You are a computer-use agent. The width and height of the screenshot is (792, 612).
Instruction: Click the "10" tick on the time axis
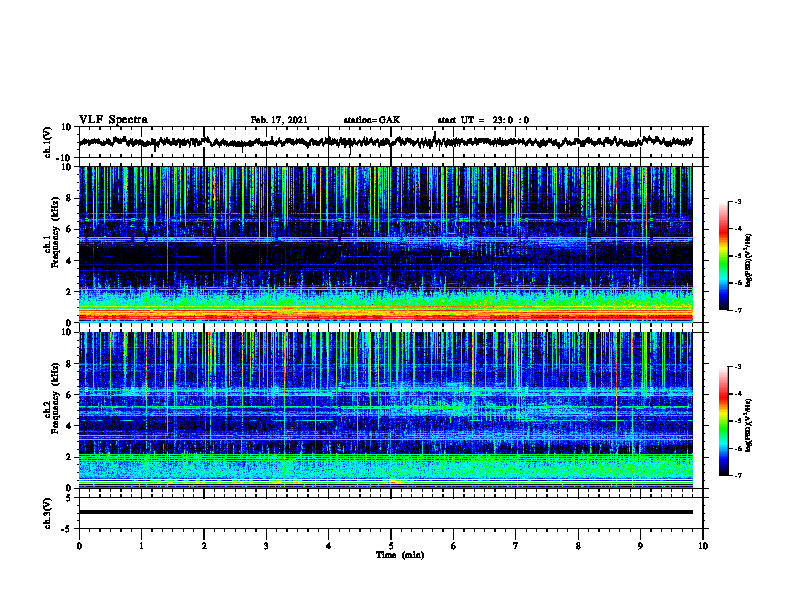[x=703, y=546]
